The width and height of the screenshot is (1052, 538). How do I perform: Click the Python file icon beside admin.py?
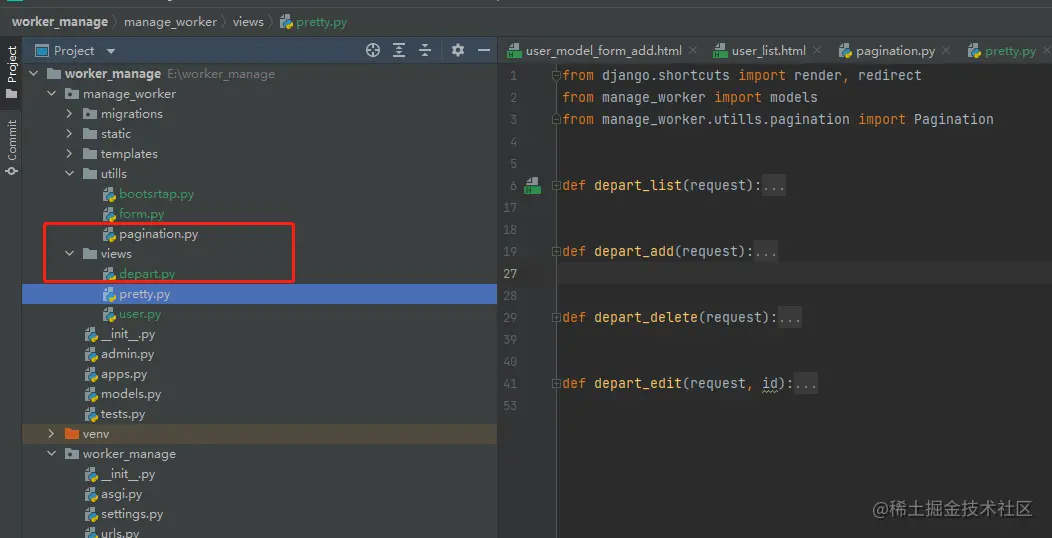coord(91,354)
